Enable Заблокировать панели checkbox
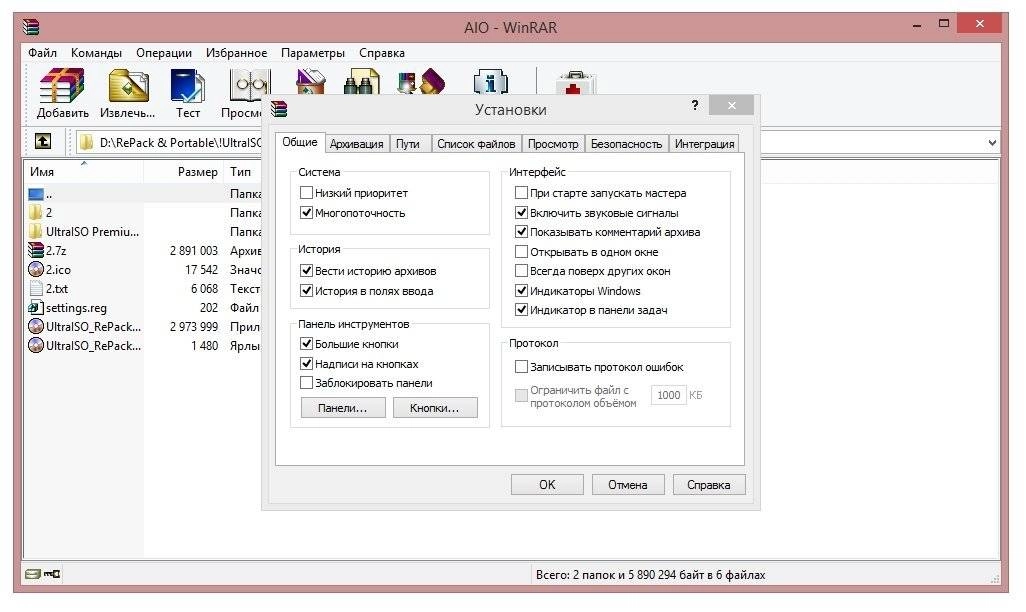 [306, 382]
